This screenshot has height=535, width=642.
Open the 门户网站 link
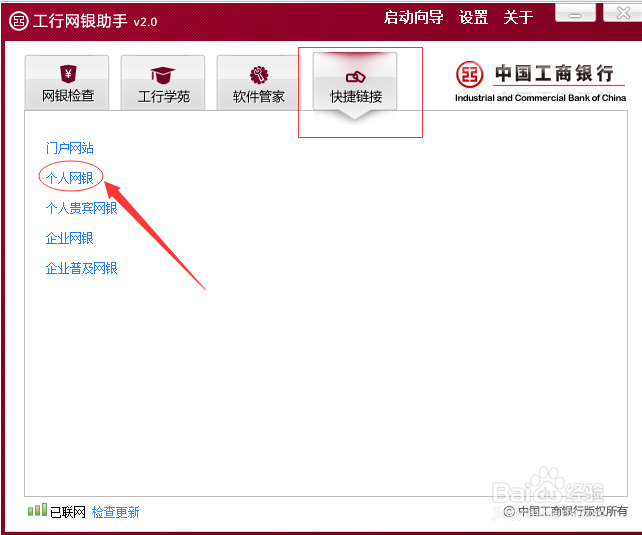pos(70,148)
